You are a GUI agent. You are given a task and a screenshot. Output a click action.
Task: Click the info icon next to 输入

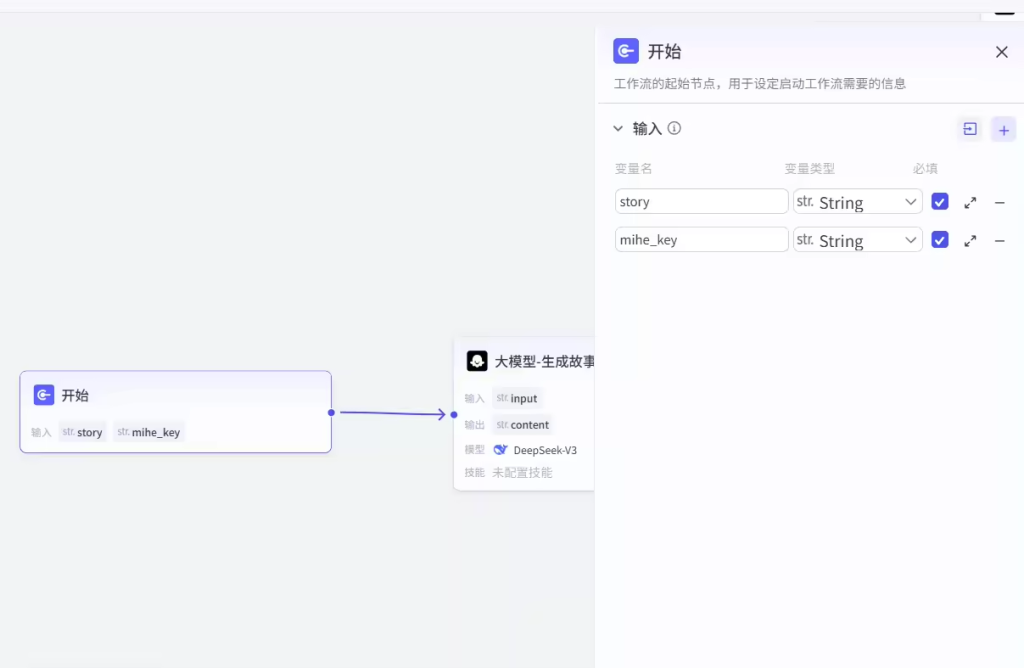point(674,128)
